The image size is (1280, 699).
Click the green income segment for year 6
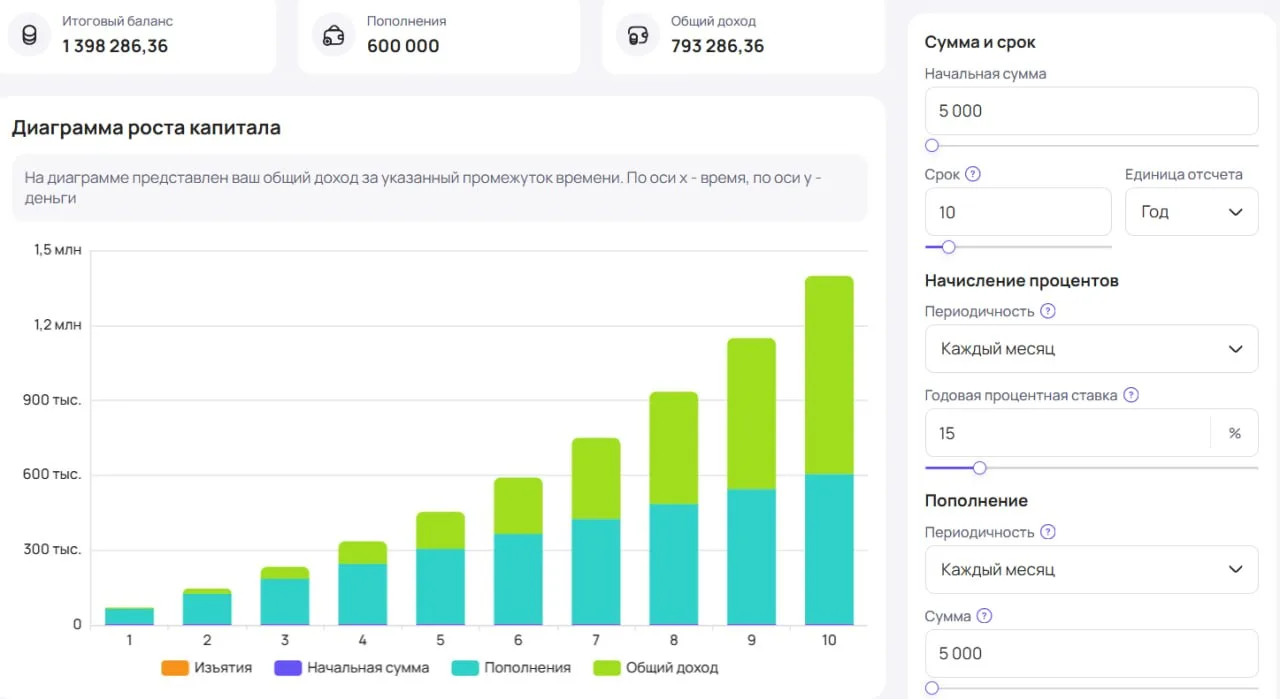point(518,506)
